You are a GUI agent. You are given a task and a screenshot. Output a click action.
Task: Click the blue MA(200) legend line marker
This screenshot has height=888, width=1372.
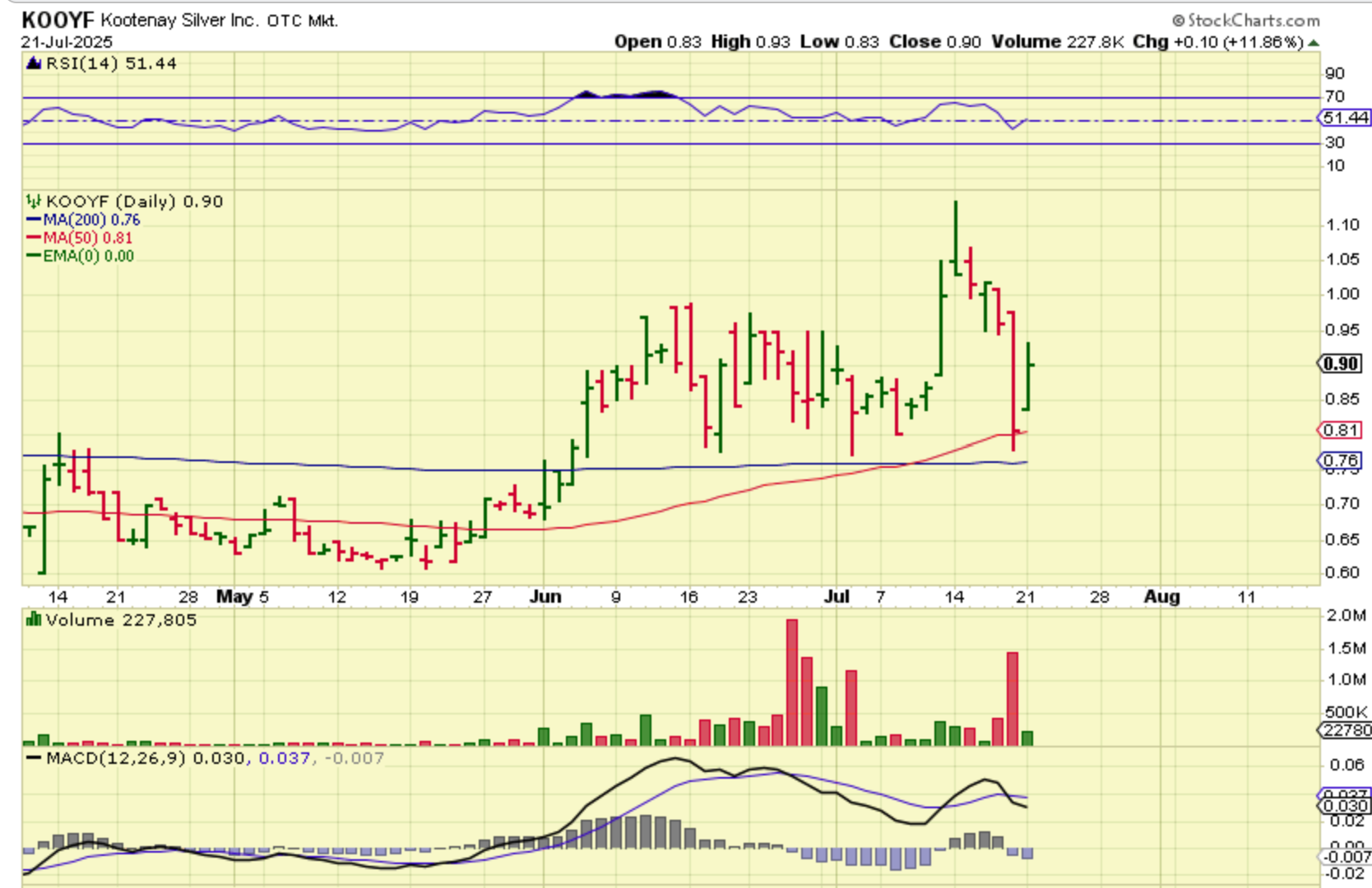(34, 220)
